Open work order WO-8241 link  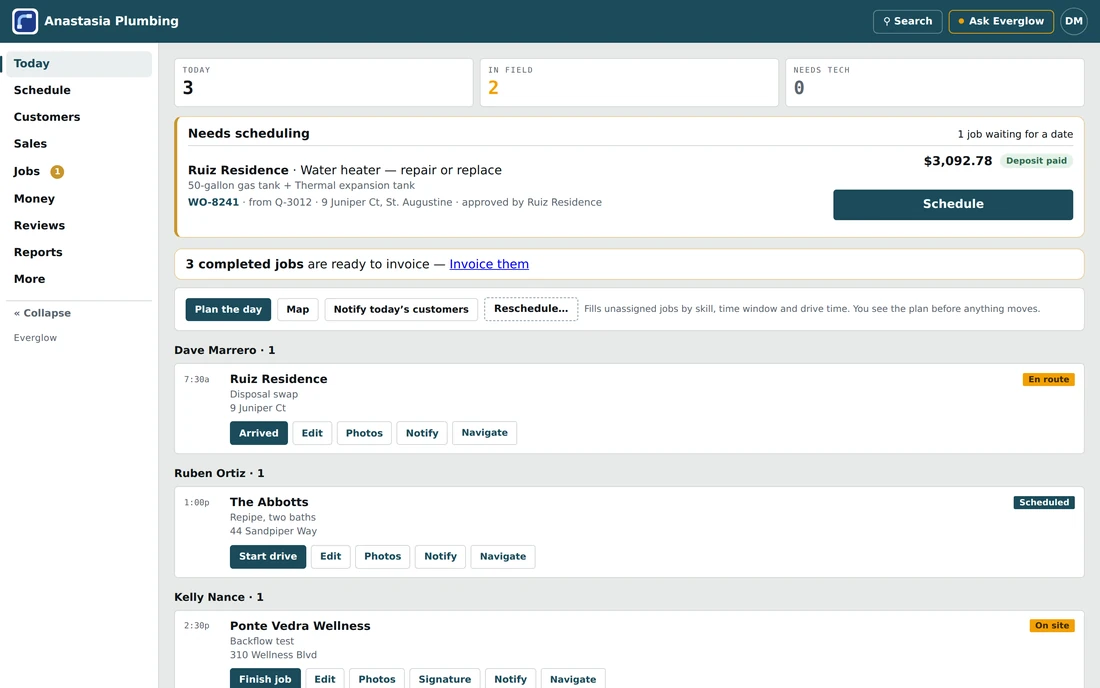pyautogui.click(x=213, y=202)
